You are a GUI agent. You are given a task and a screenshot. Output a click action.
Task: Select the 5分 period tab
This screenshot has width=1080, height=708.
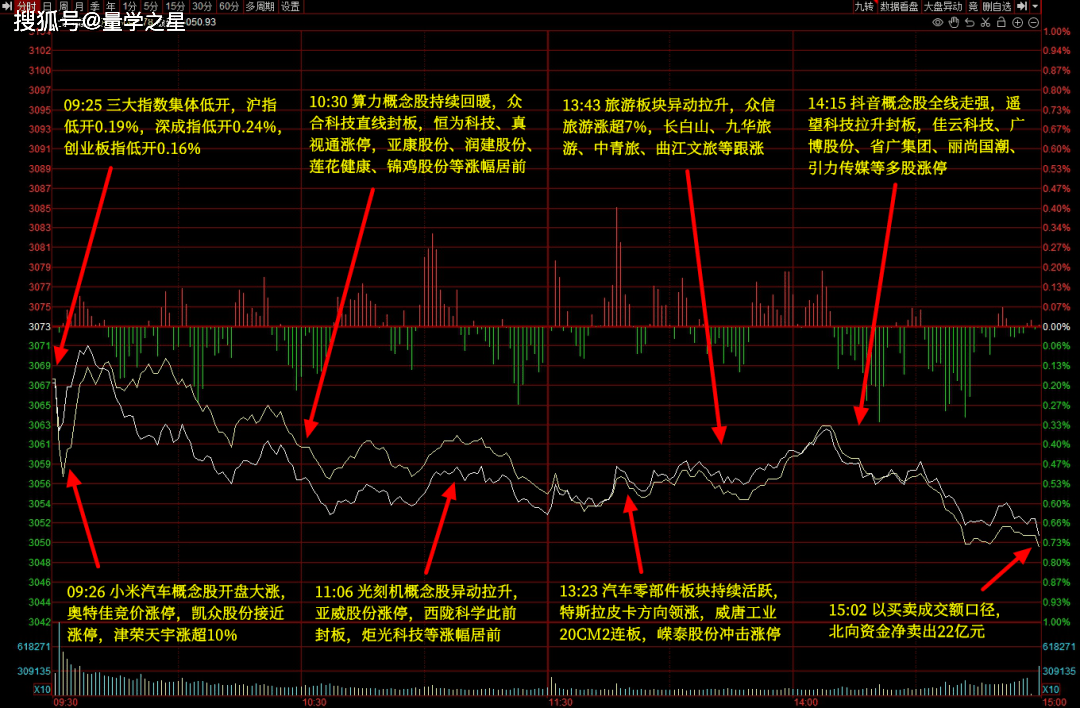pos(151,6)
